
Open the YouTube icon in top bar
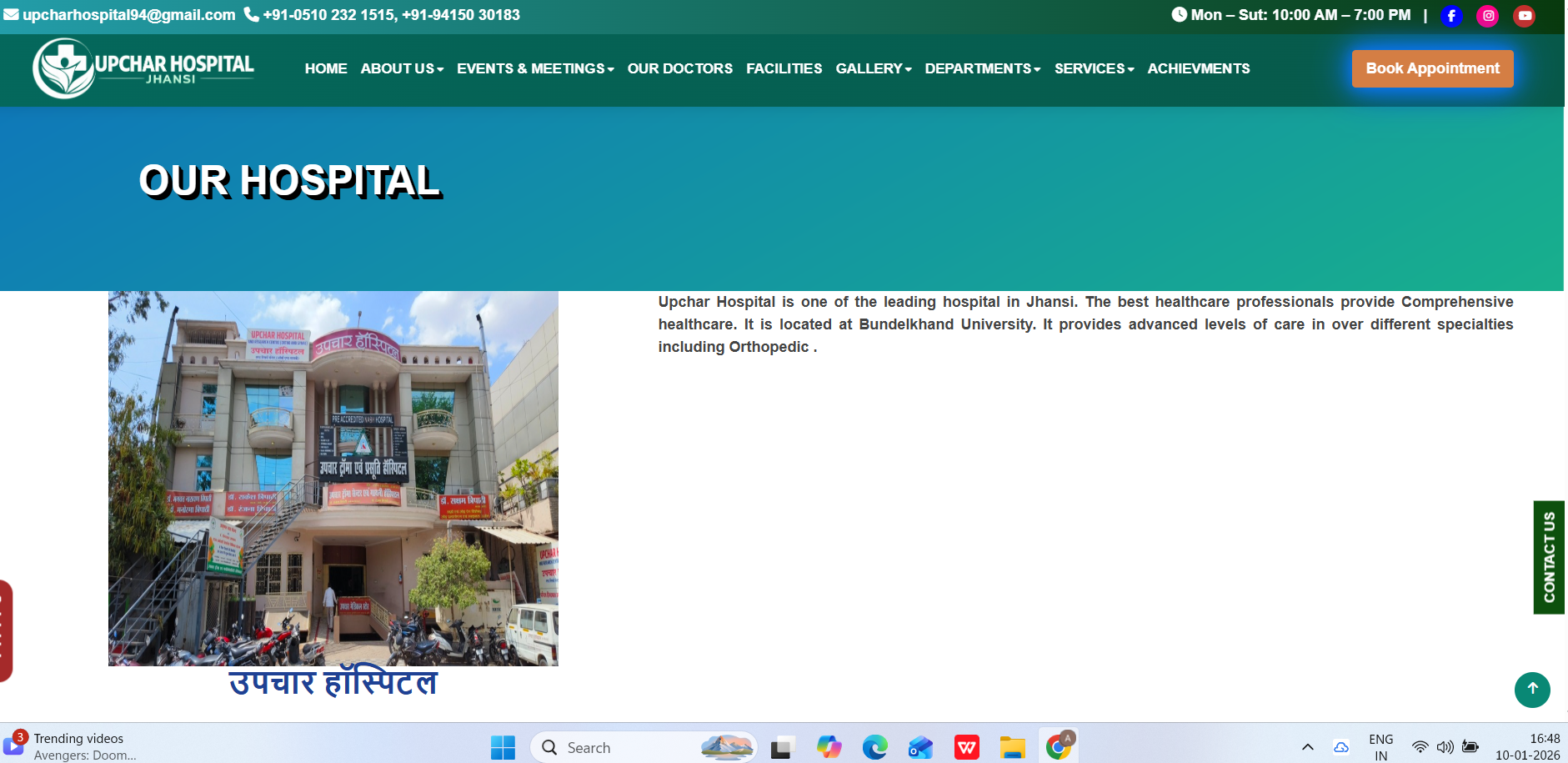point(1525,16)
